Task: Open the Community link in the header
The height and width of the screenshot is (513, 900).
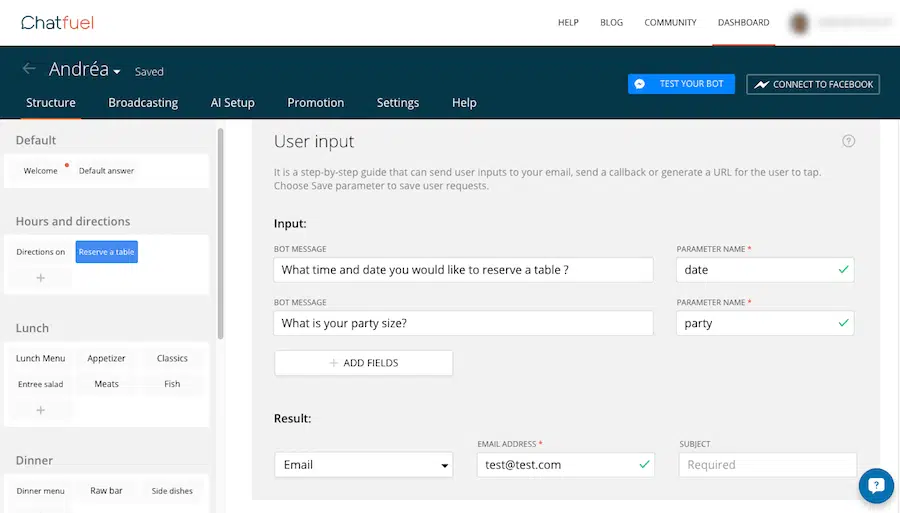Action: point(670,23)
